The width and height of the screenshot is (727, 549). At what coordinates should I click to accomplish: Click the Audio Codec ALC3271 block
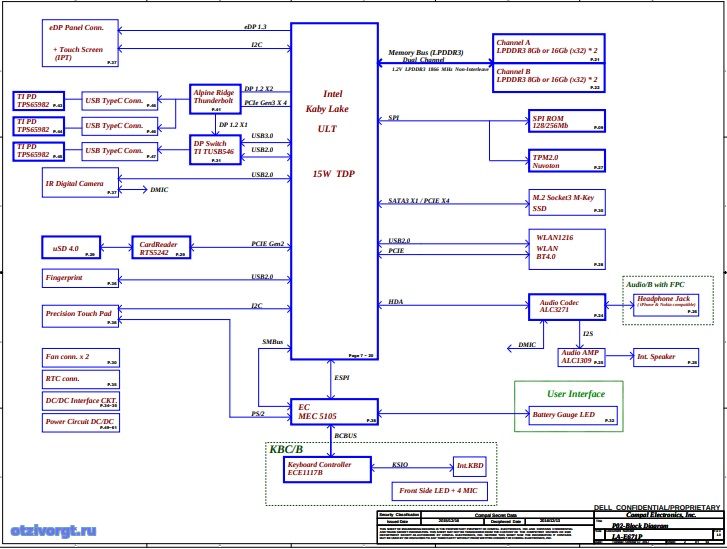click(567, 307)
